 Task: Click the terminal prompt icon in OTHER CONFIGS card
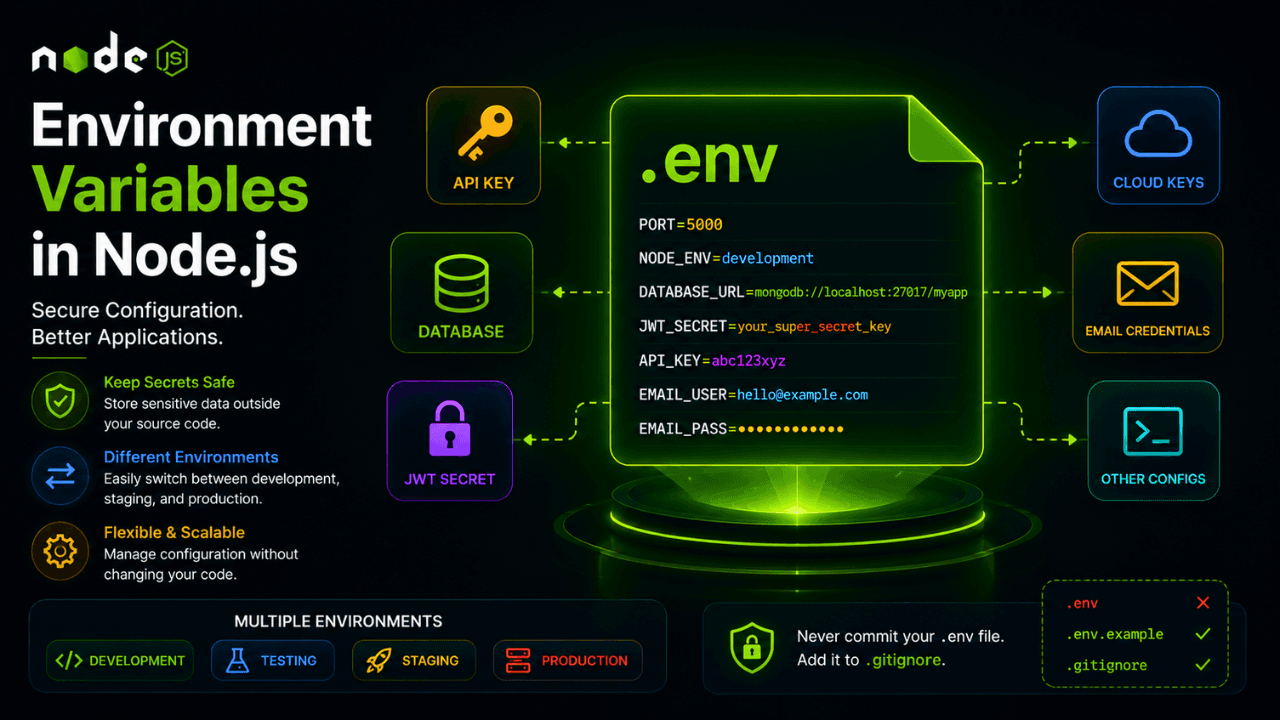(1153, 432)
